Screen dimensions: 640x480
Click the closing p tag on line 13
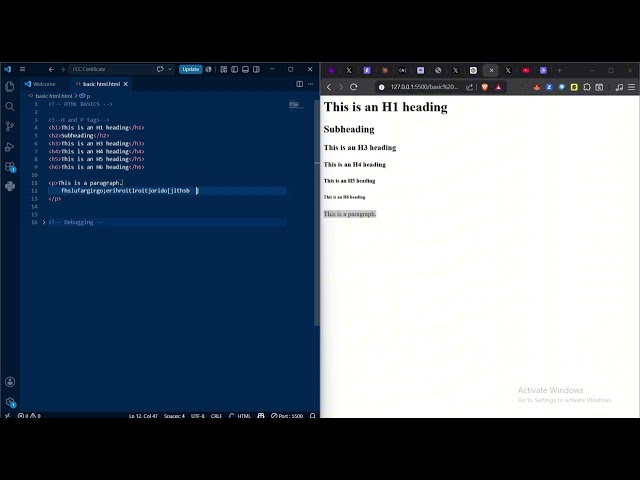55,199
